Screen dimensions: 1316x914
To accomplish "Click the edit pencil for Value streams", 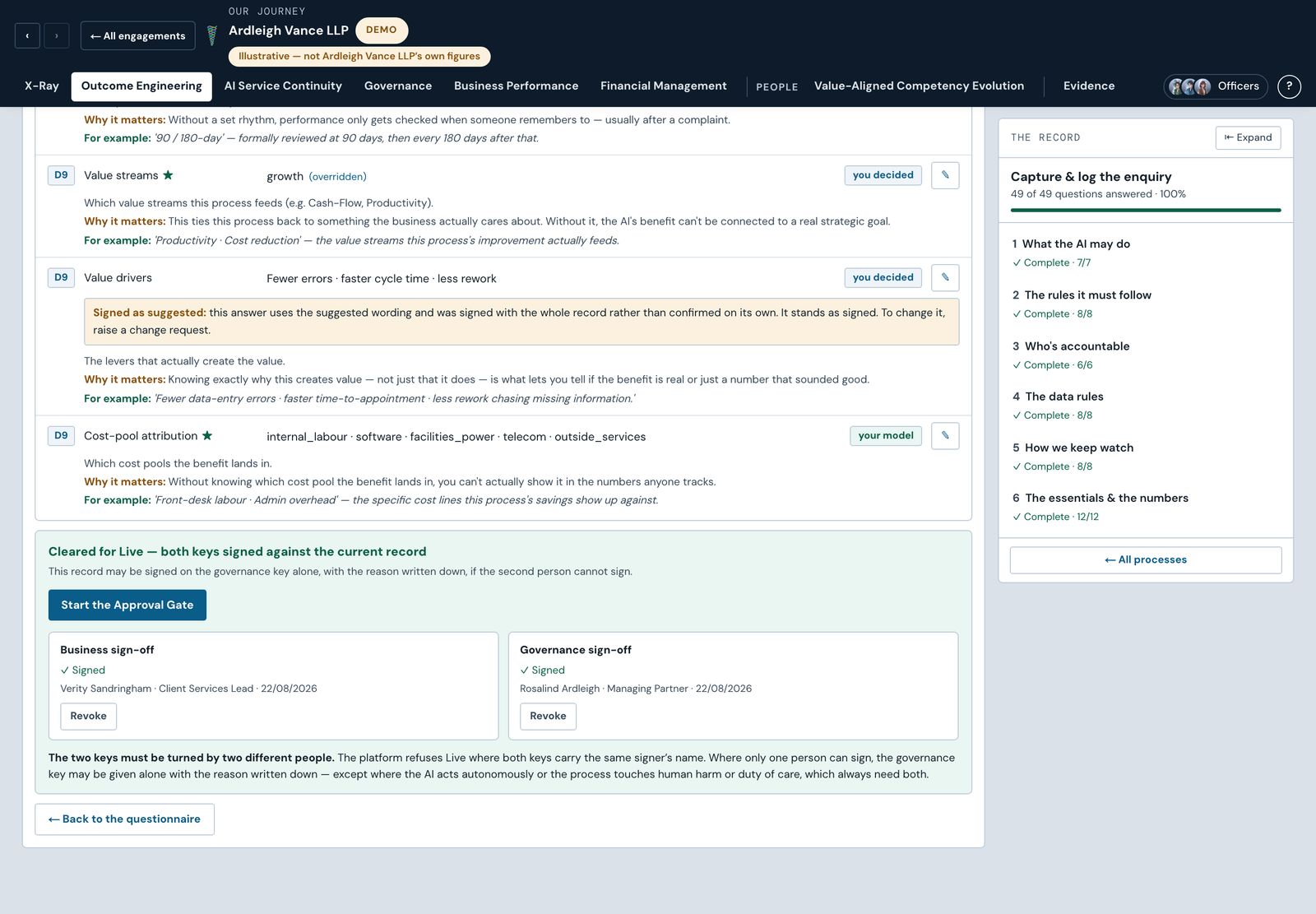I will point(945,175).
